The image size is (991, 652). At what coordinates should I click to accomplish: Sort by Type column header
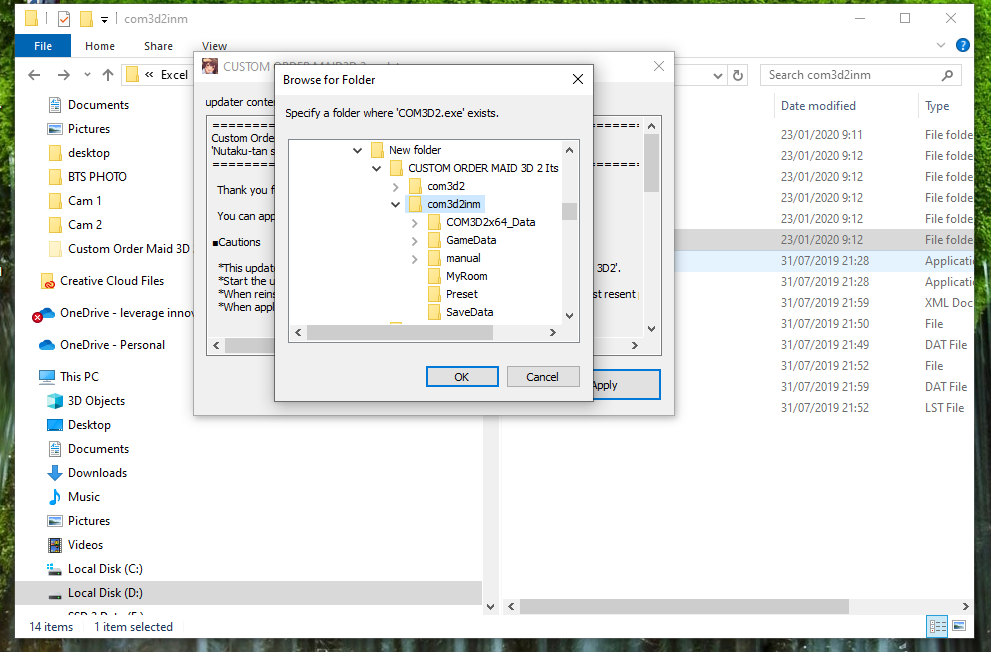pos(937,106)
